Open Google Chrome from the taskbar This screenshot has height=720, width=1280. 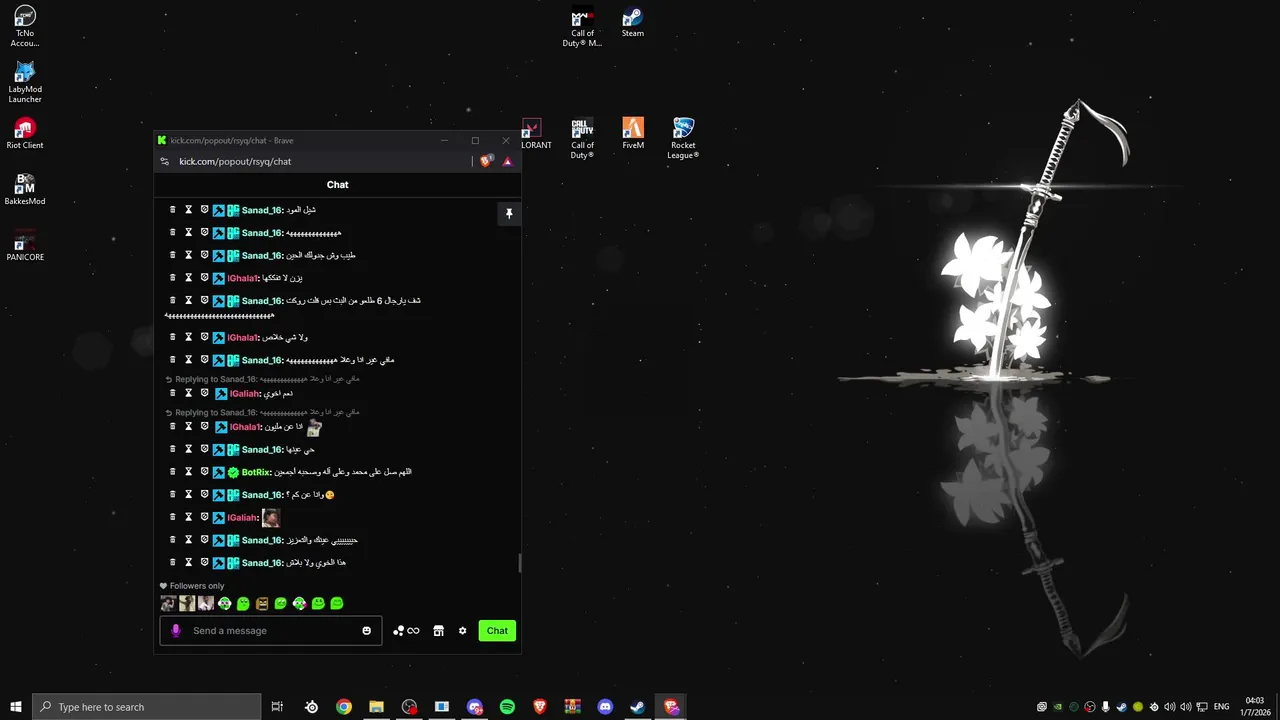coord(344,707)
